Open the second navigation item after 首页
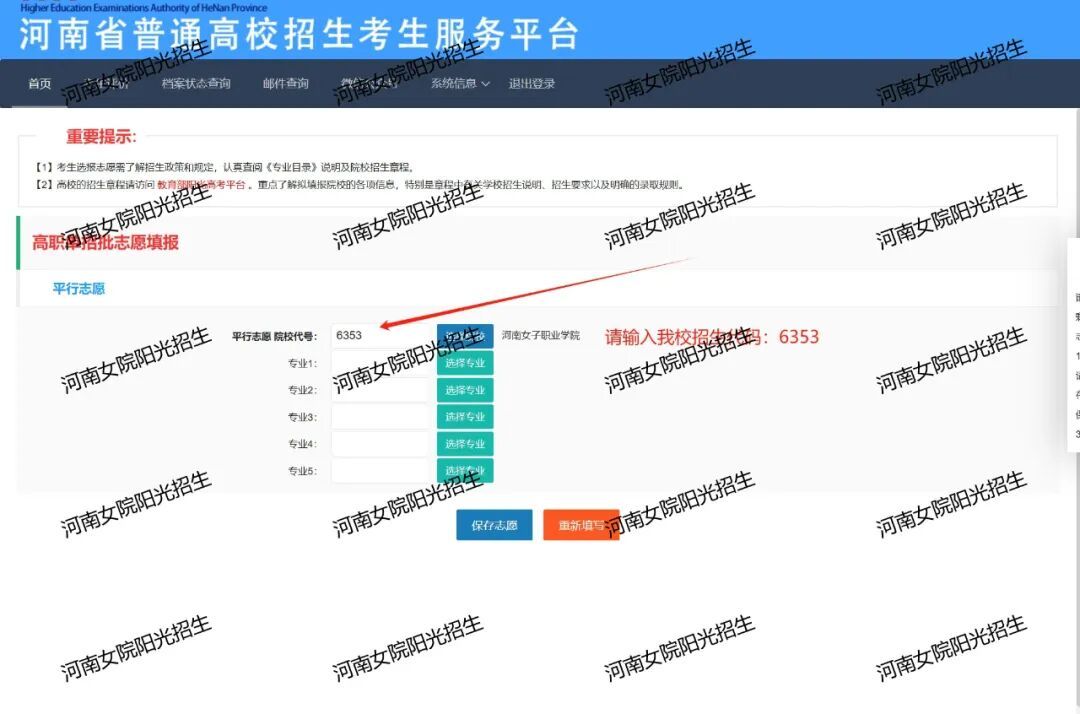Image resolution: width=1080 pixels, height=714 pixels. coord(106,84)
